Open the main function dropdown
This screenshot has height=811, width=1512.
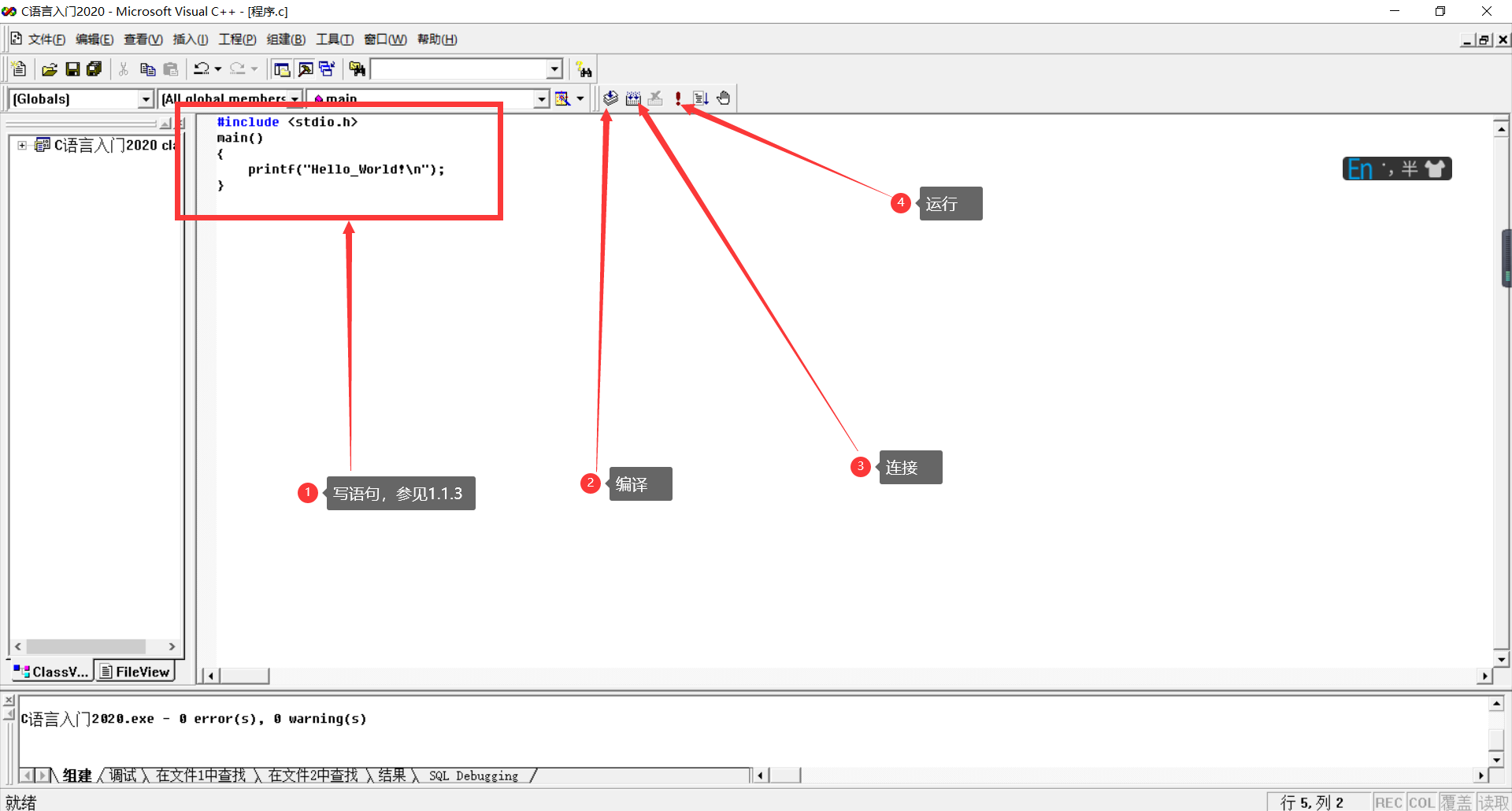(x=542, y=99)
